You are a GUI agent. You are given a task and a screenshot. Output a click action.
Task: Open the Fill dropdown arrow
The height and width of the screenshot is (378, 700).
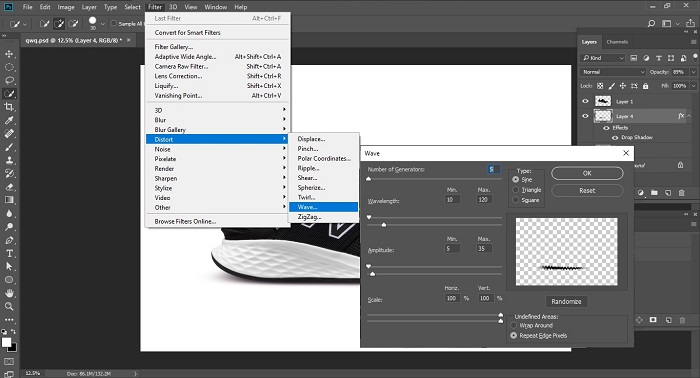tap(693, 86)
